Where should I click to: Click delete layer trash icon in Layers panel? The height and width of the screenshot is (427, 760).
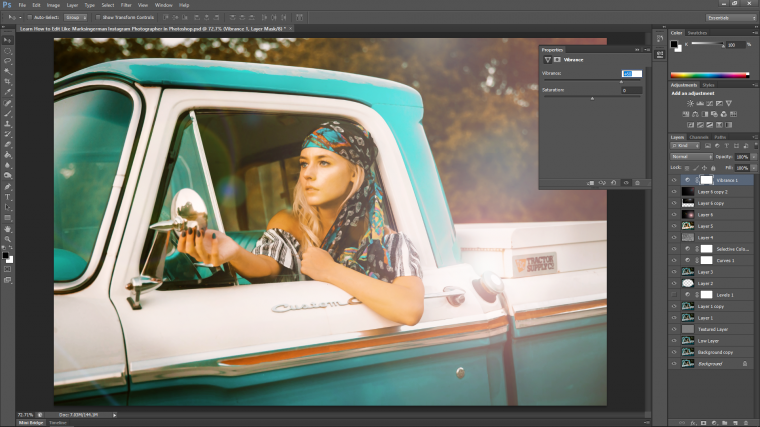point(745,423)
